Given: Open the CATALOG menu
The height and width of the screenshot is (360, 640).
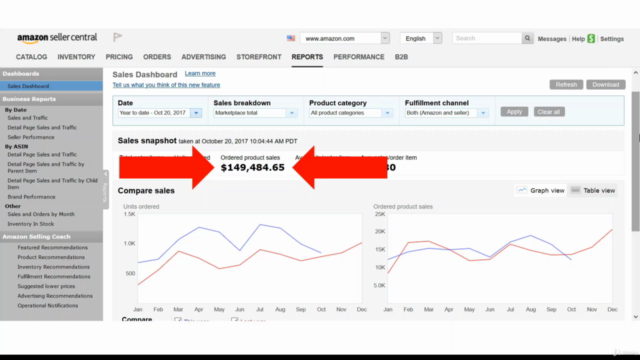Looking at the screenshot, I should click(31, 57).
